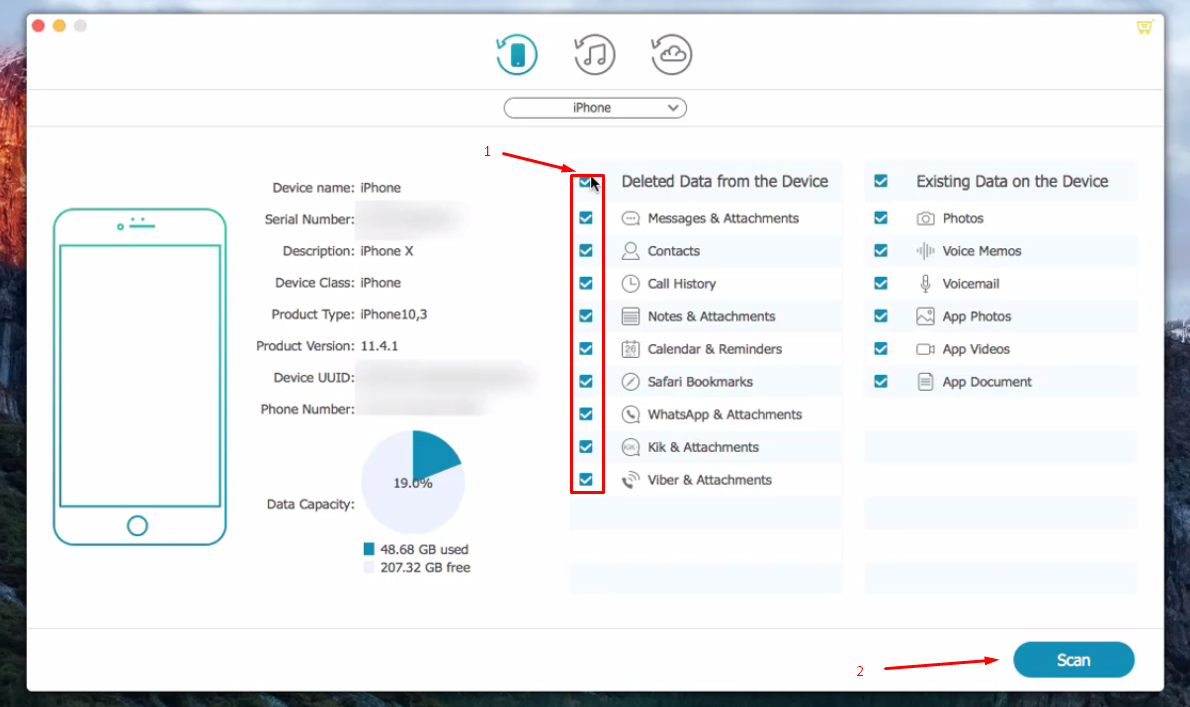This screenshot has height=707, width=1190.
Task: Select the Safari Bookmarks label
Action: (700, 382)
